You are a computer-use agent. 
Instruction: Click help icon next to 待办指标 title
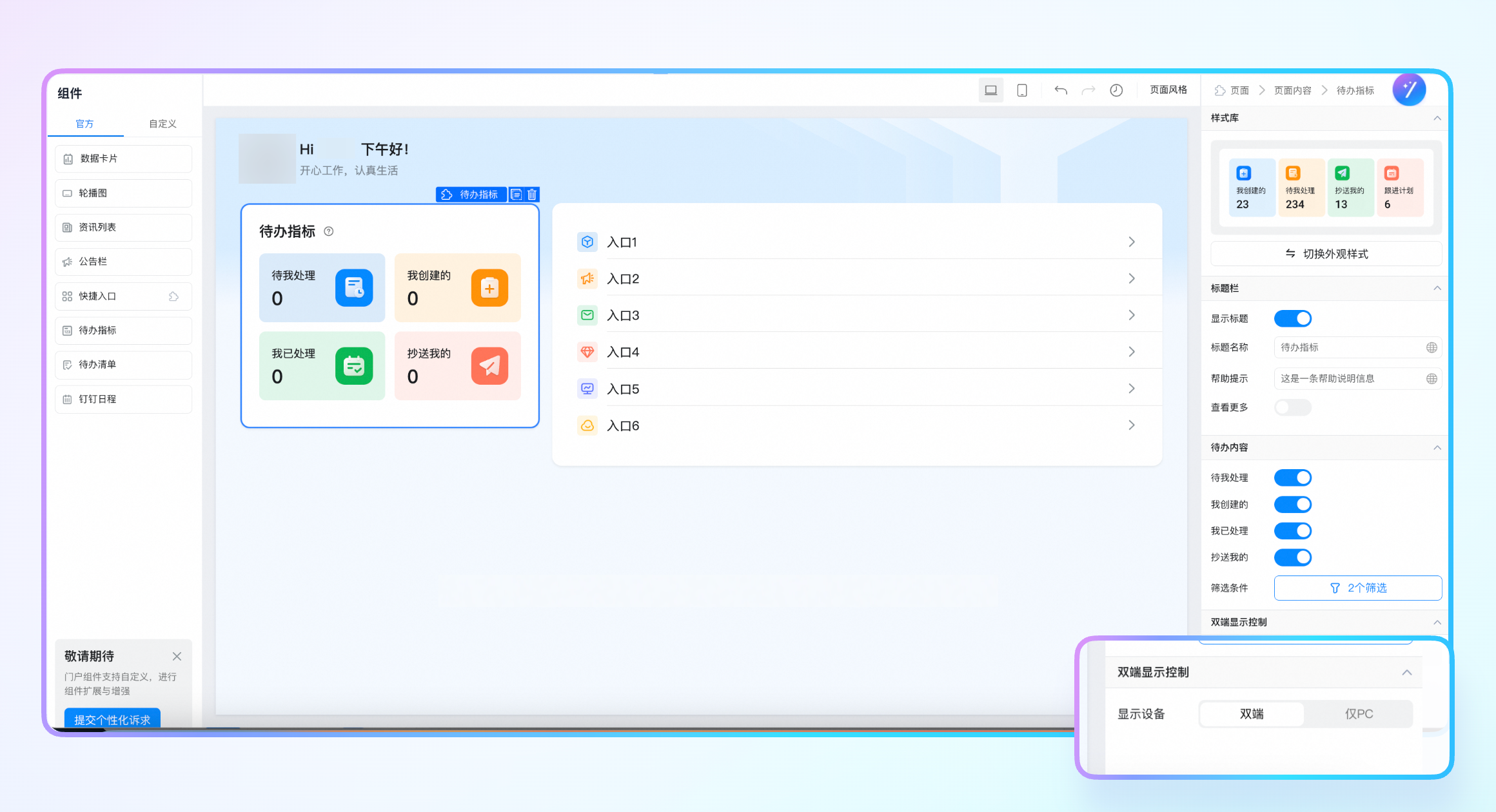329,231
